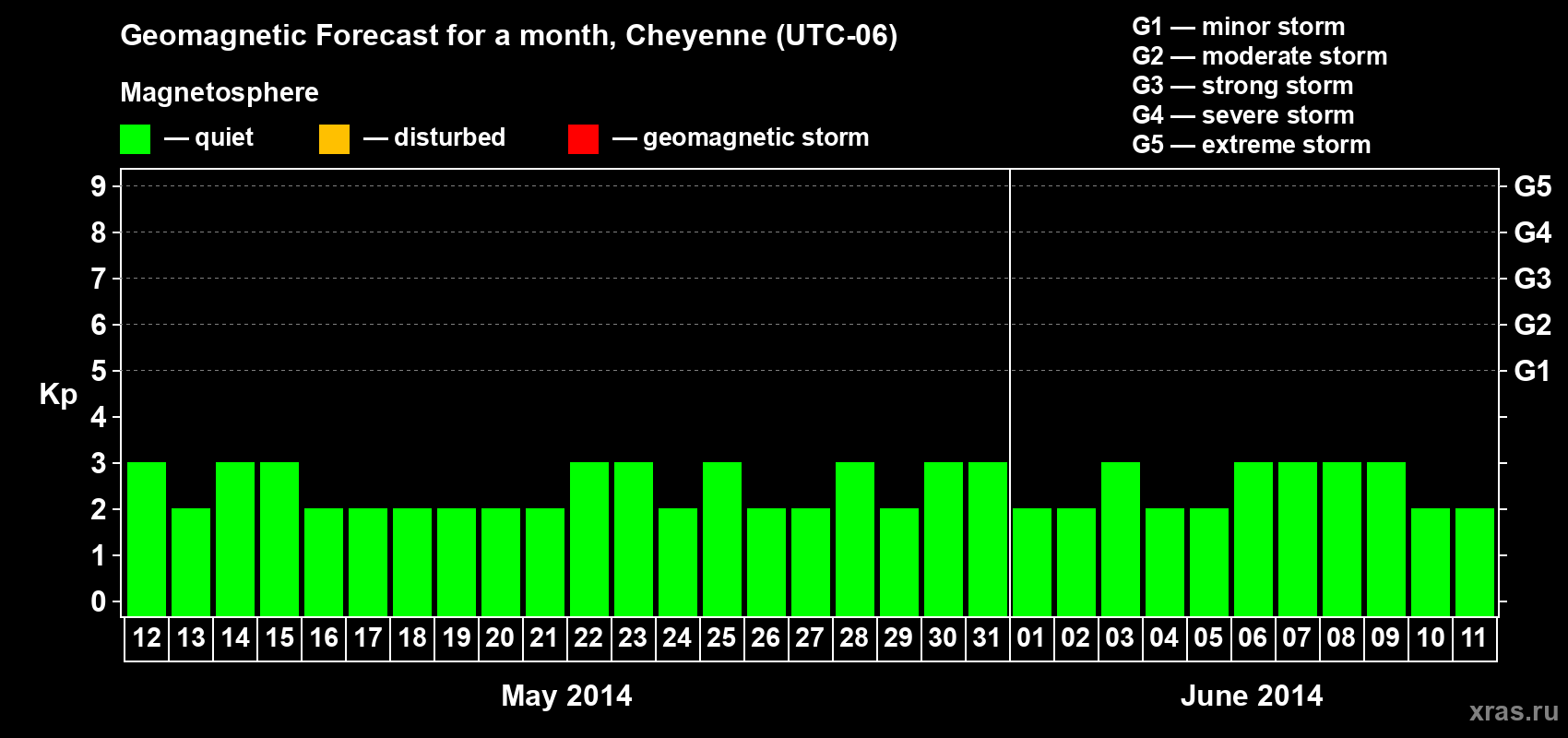This screenshot has width=1568, height=738.
Task: Click the chart title mentioning Cheyenne
Action: pyautogui.click(x=508, y=36)
